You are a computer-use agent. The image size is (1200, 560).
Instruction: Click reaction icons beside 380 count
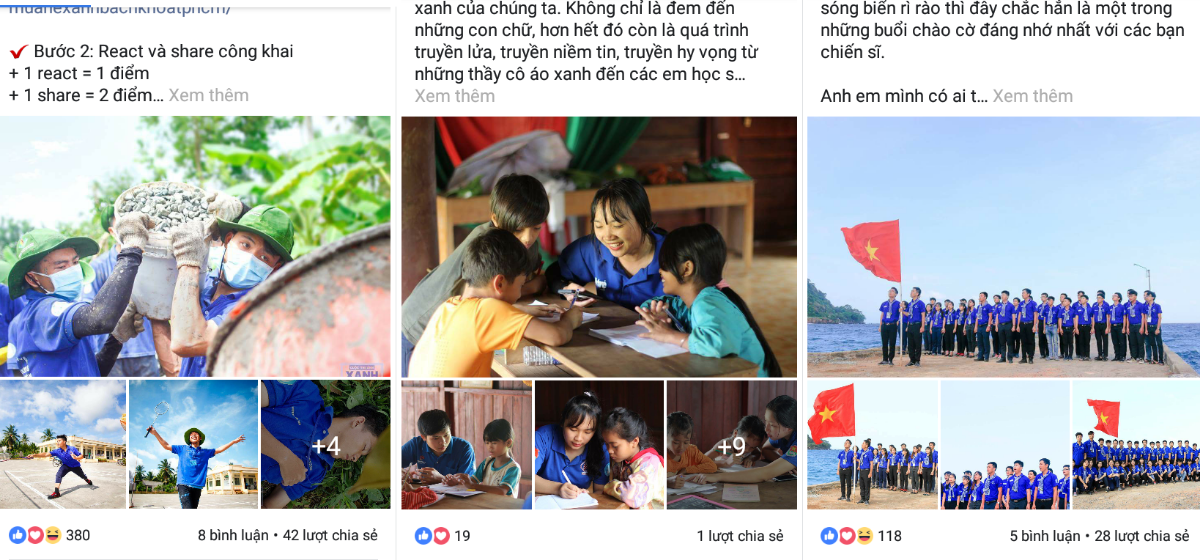pyautogui.click(x=35, y=535)
